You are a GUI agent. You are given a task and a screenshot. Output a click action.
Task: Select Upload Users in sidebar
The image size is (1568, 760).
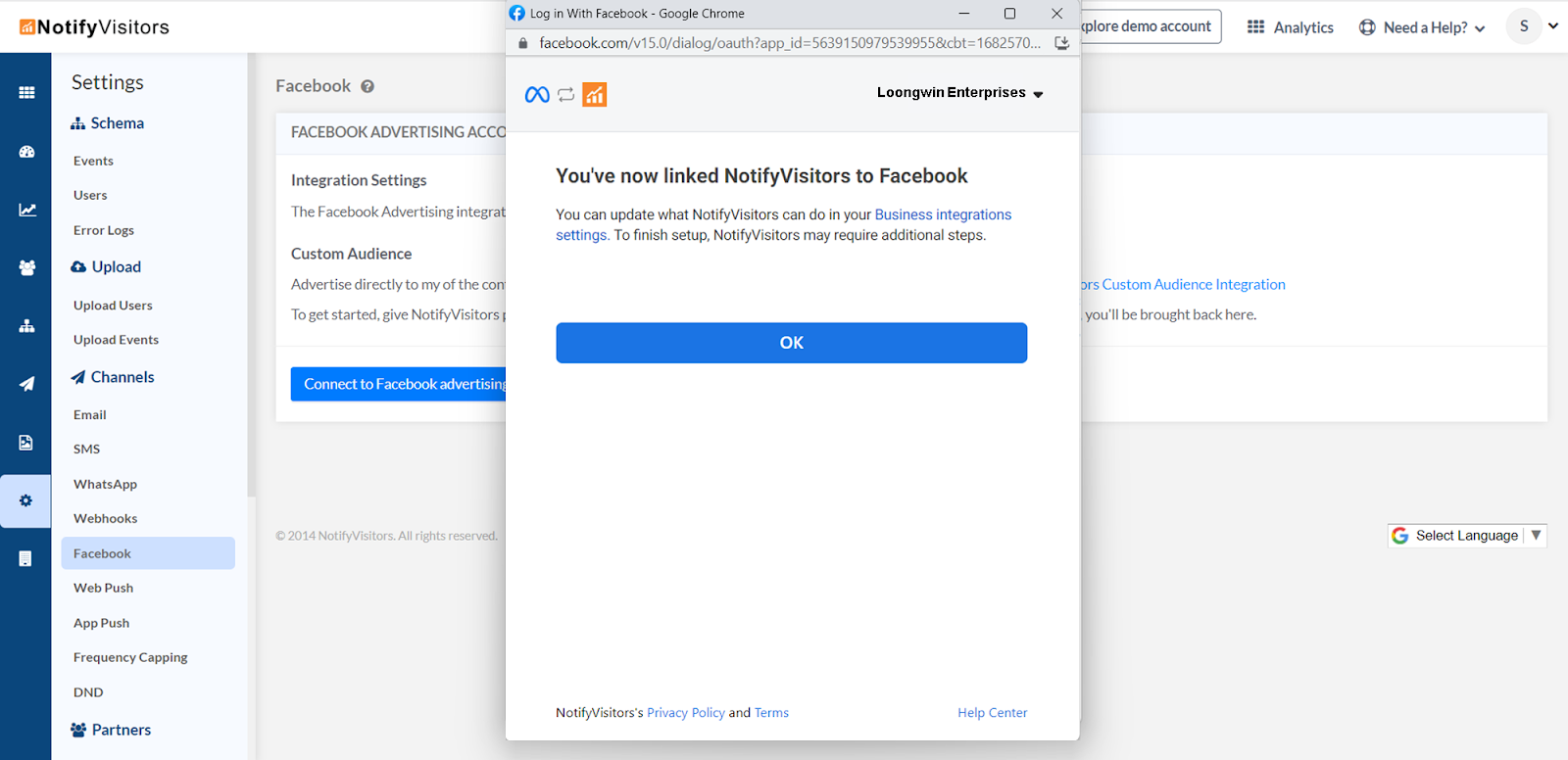point(113,306)
